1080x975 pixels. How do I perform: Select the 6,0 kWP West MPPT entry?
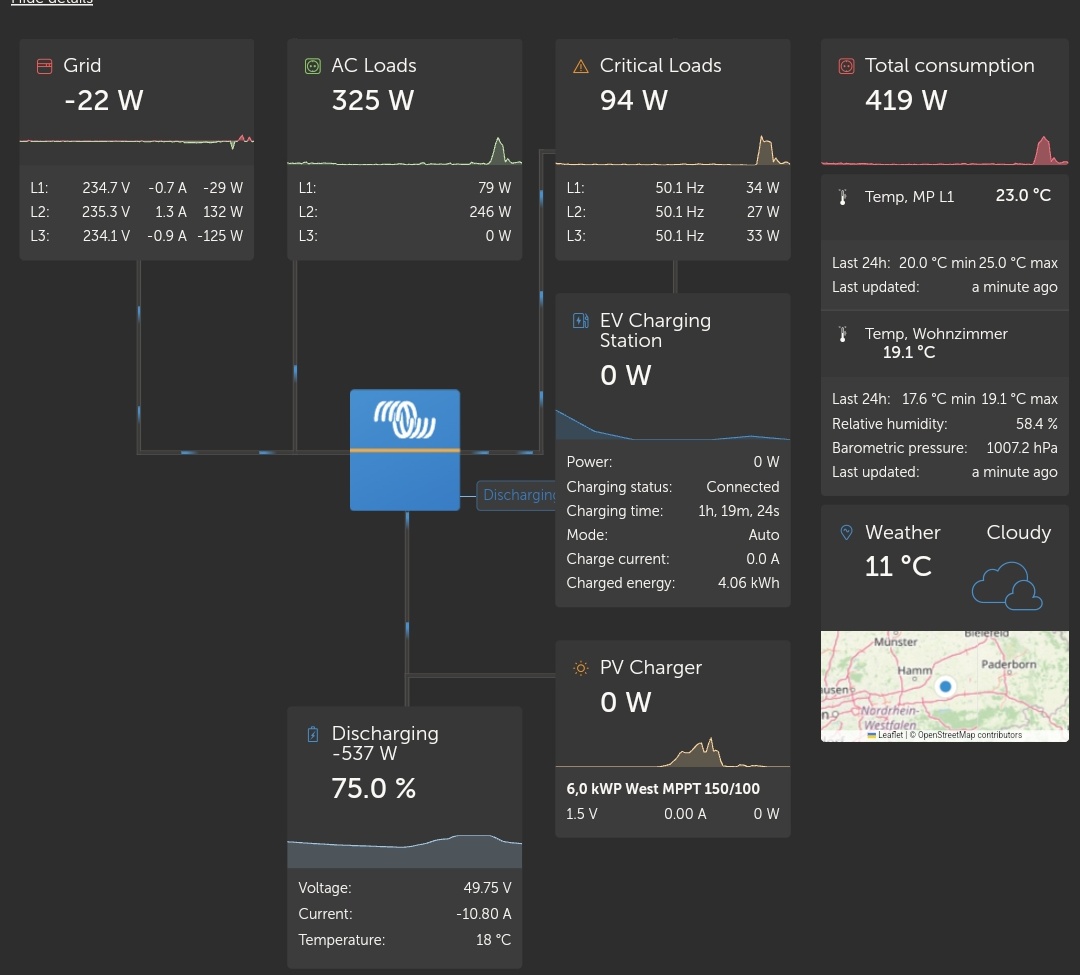[662, 789]
